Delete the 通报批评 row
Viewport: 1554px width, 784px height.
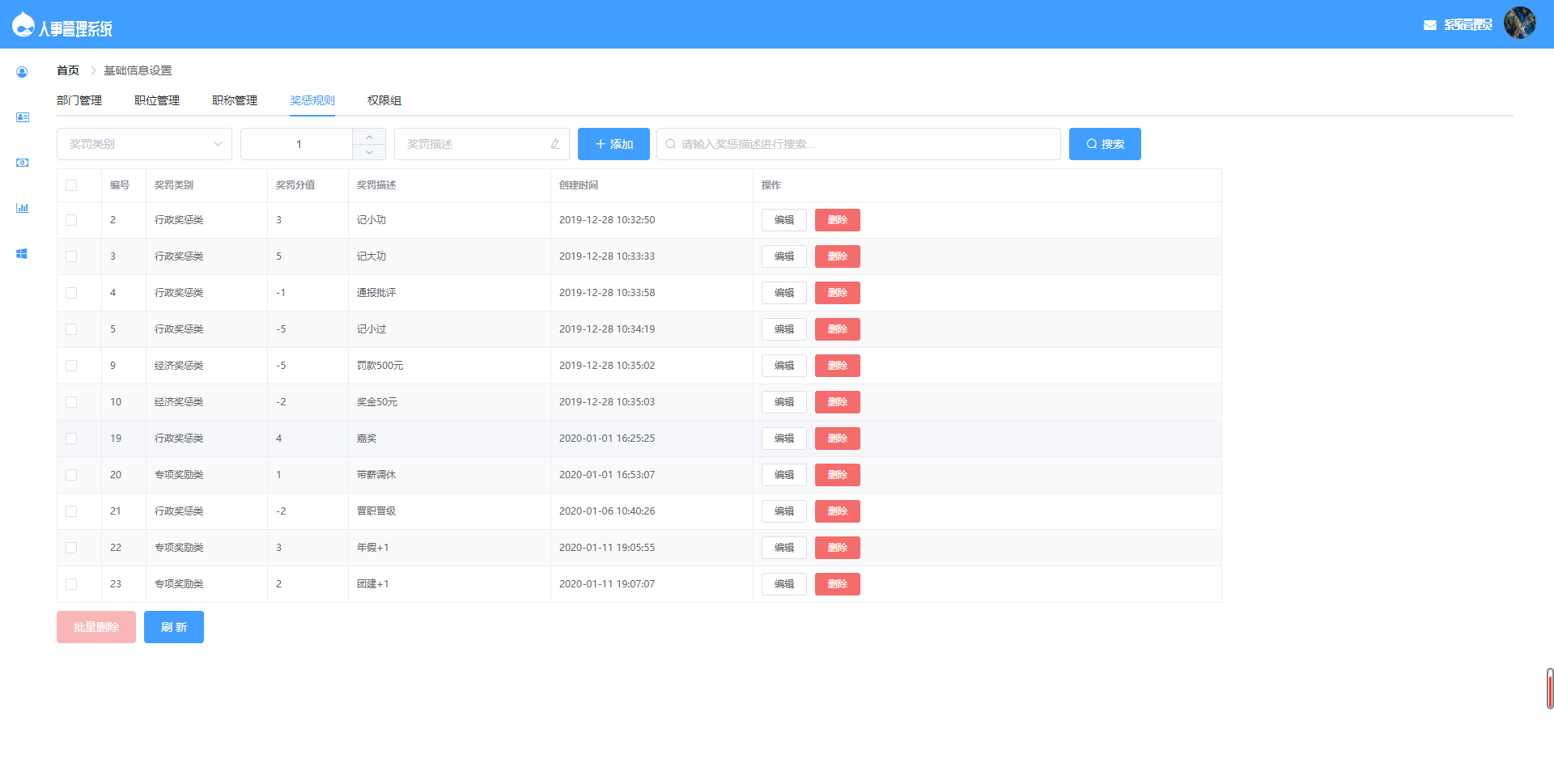pos(837,293)
